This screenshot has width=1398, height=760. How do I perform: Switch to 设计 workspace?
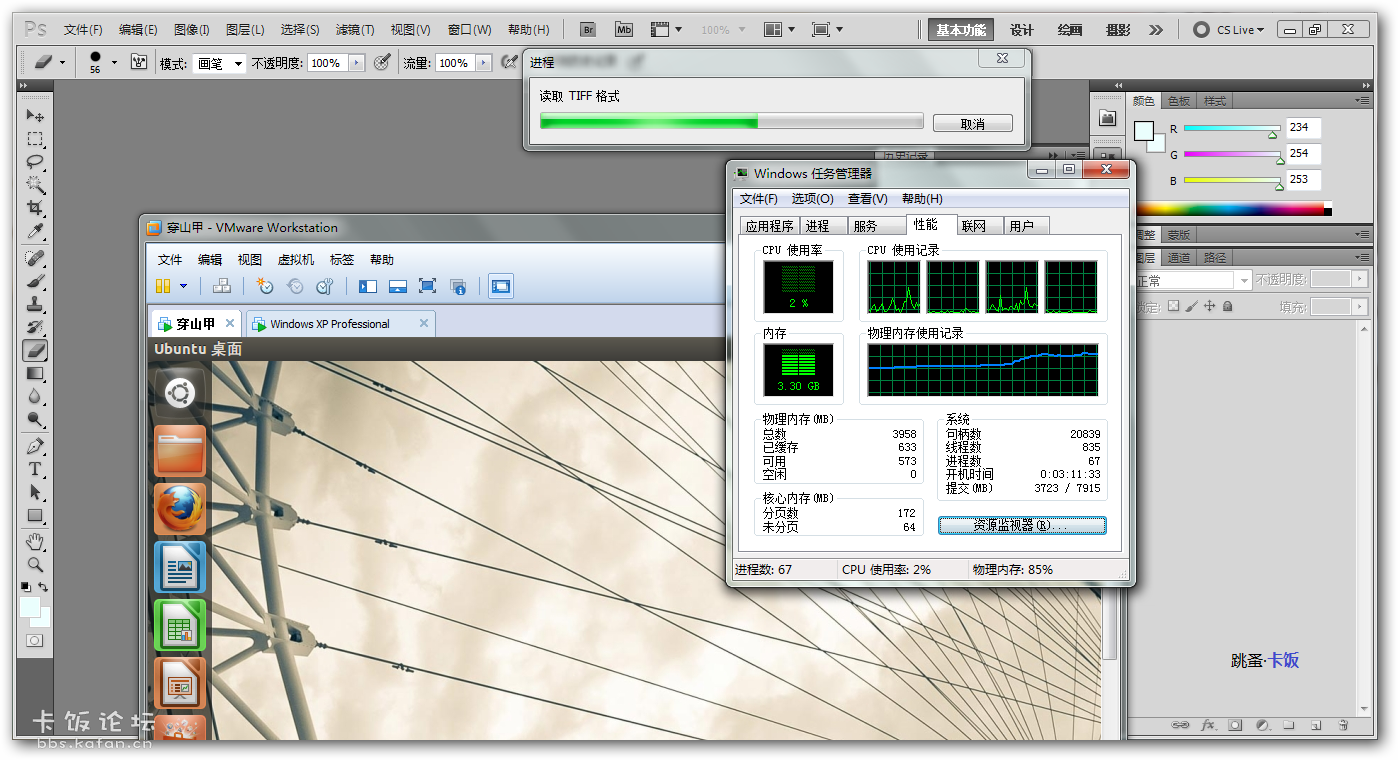tap(1021, 30)
